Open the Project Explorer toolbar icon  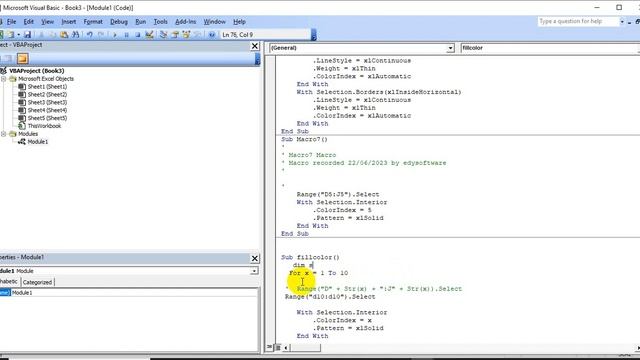tap(163, 35)
